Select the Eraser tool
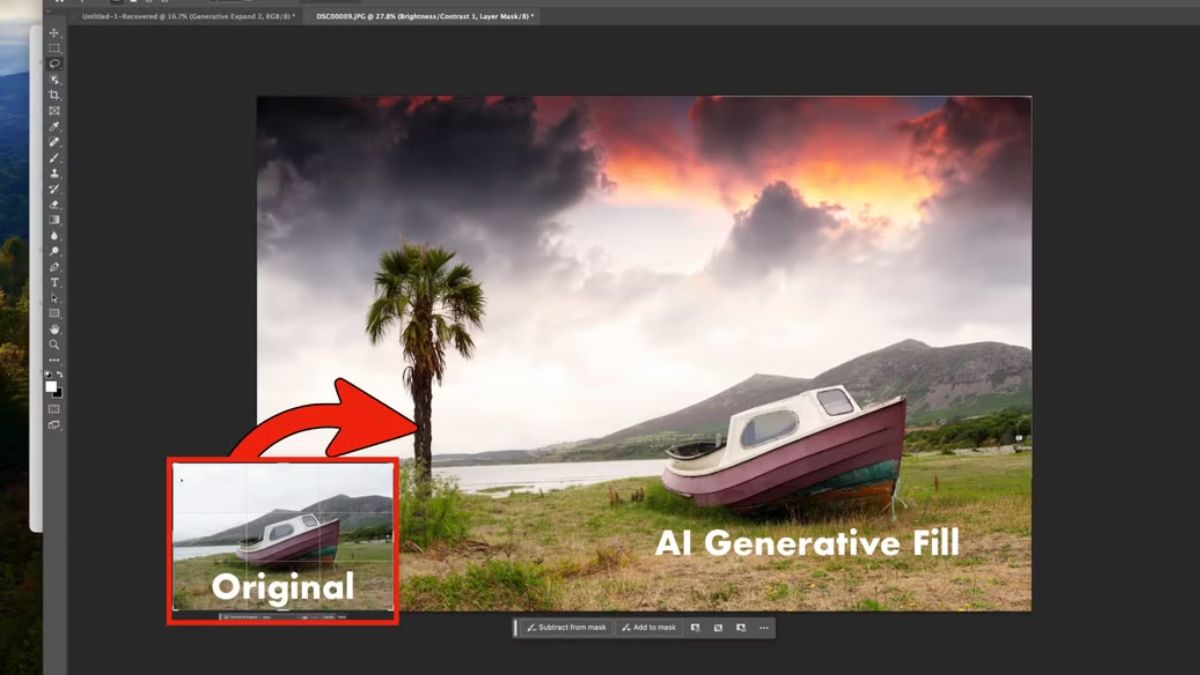The height and width of the screenshot is (675, 1200). (54, 204)
